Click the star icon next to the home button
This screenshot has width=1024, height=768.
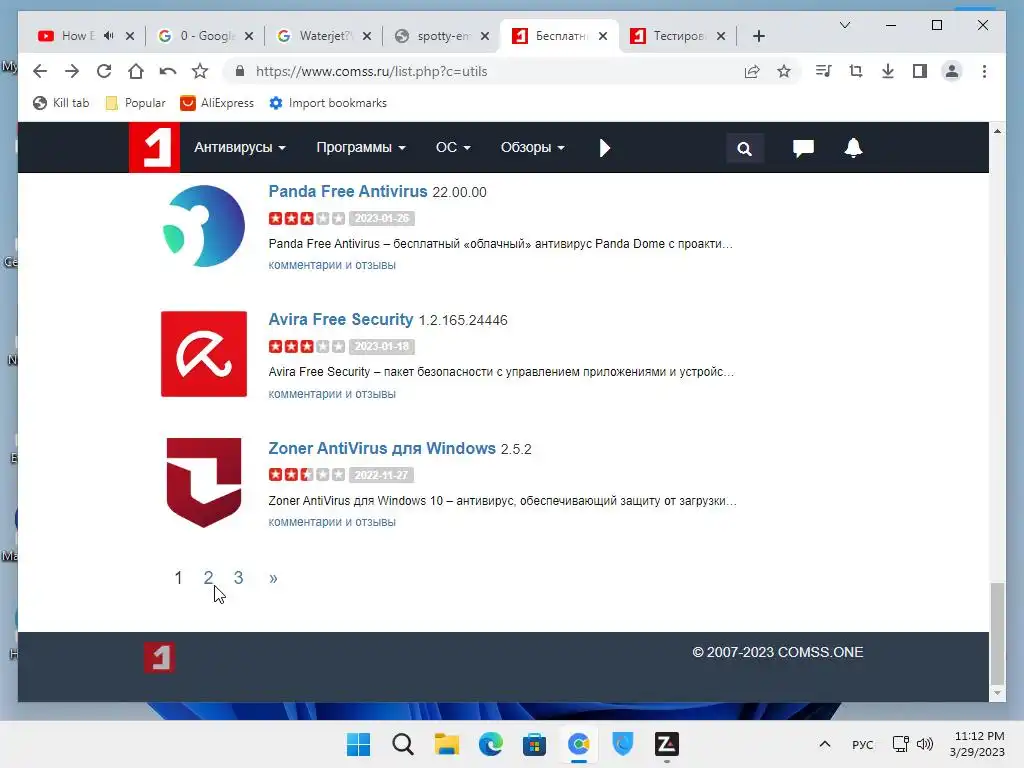click(200, 71)
